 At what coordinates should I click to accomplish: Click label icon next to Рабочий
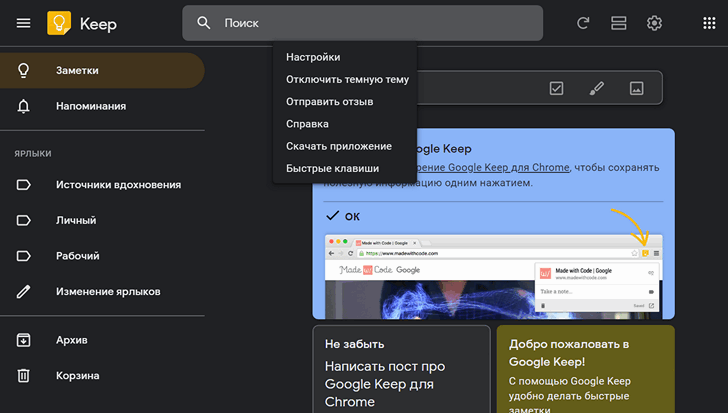point(23,256)
